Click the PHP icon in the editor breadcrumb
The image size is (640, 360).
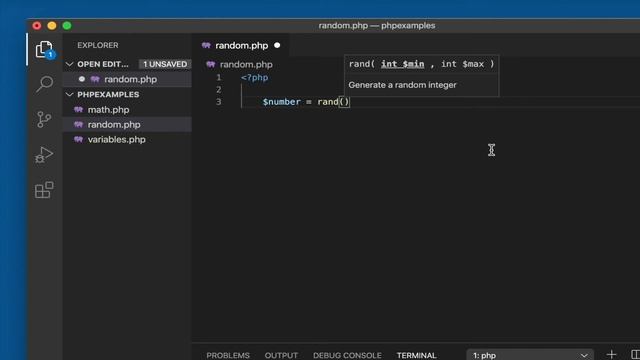coord(211,64)
